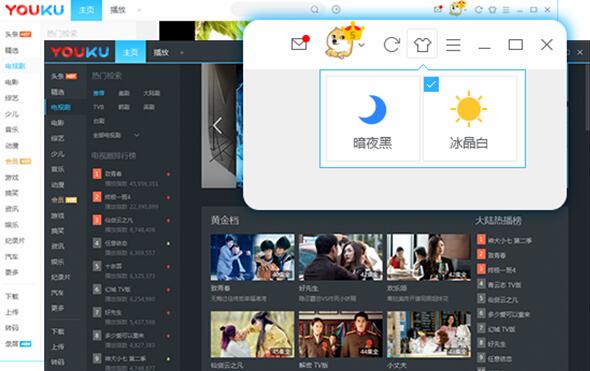Open 更多 in the light window sidebar
Viewport: 590px width, 371px height.
click(x=12, y=272)
